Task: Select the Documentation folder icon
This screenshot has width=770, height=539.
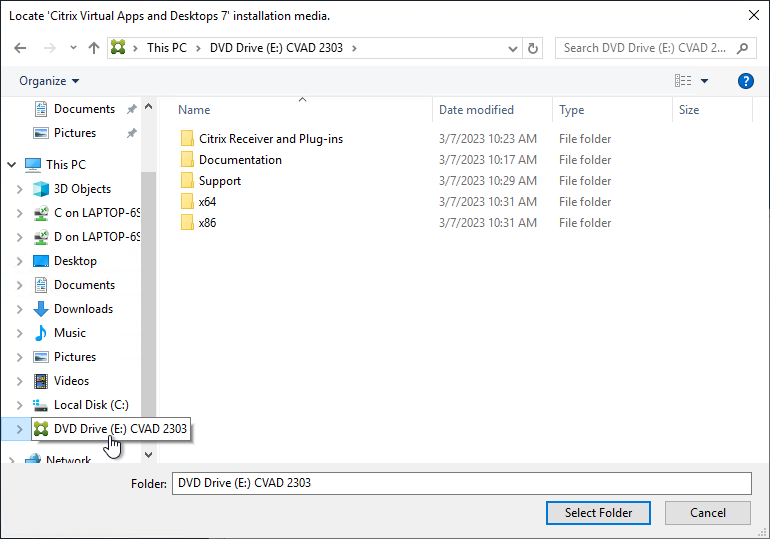Action: click(x=187, y=160)
